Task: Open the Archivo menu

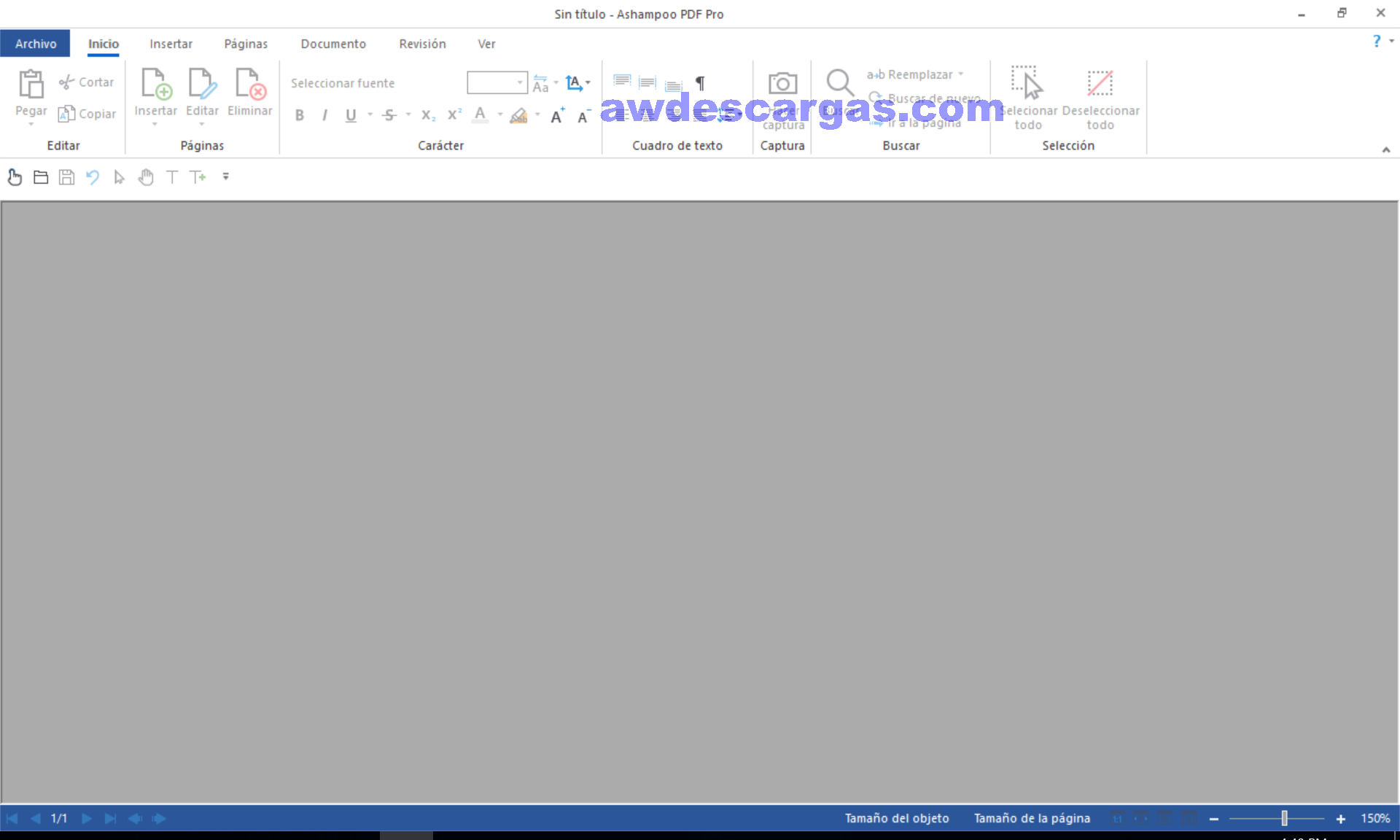Action: coord(36,44)
